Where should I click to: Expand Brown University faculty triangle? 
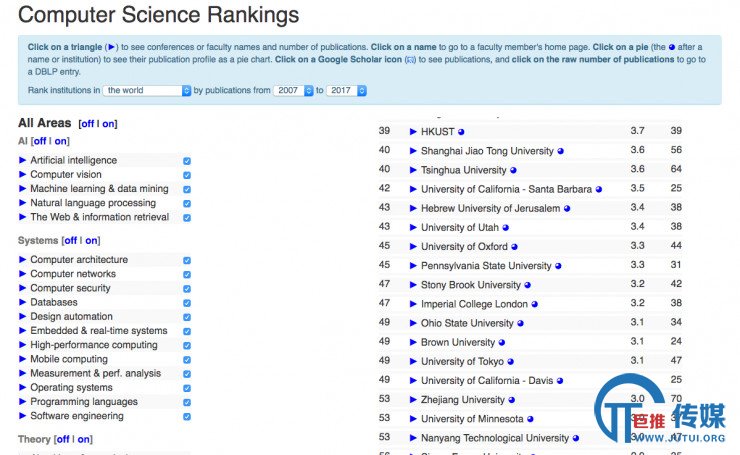(413, 343)
